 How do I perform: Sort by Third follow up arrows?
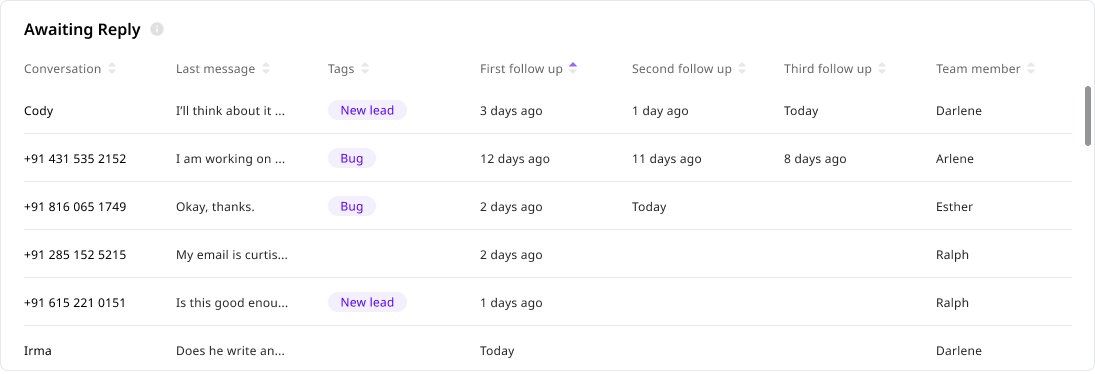(x=881, y=68)
